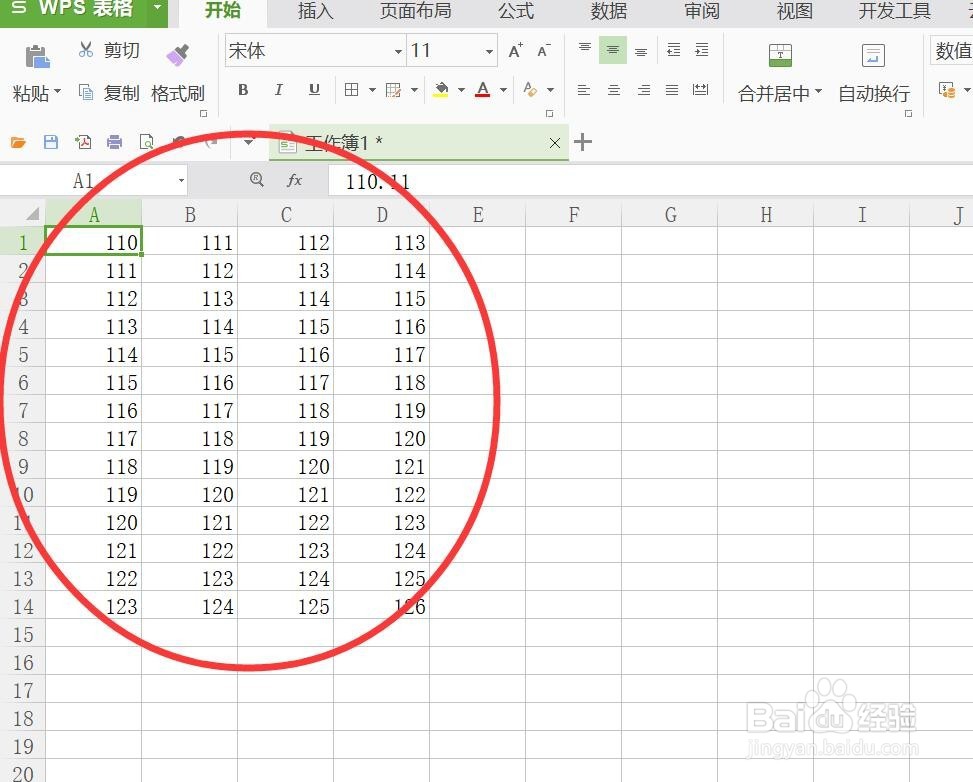The width and height of the screenshot is (973, 782).
Task: Select the Format Painter brush icon
Action: [x=177, y=55]
